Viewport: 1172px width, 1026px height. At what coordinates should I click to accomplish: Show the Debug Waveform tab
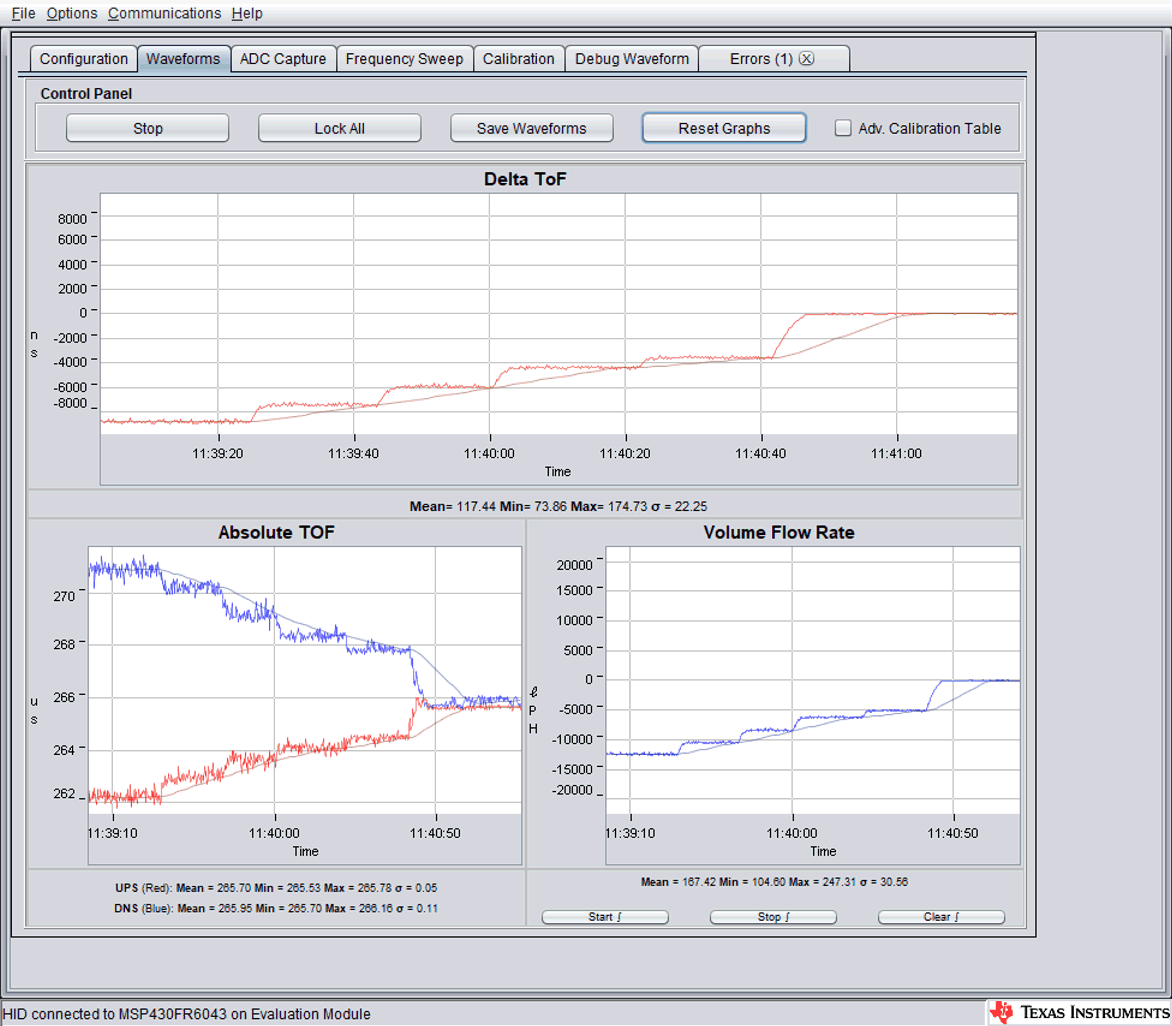pyautogui.click(x=632, y=59)
